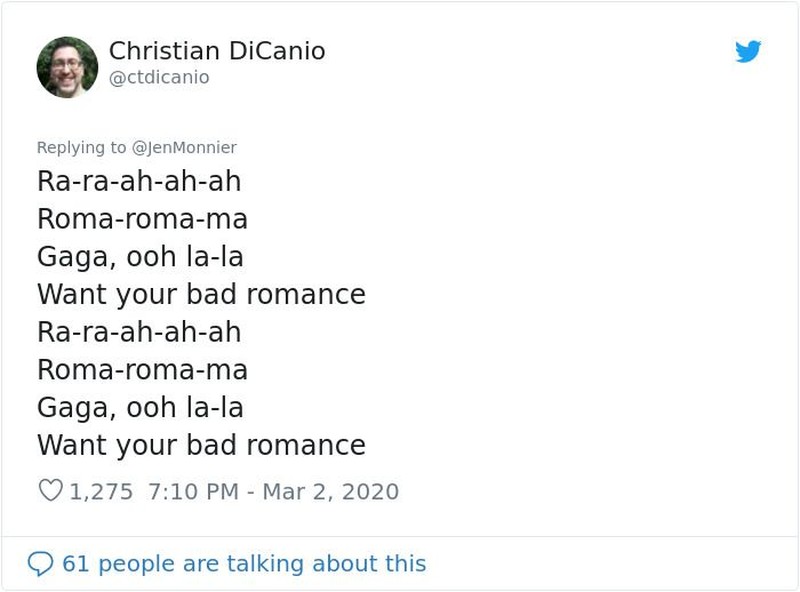Image resolution: width=800 pixels, height=592 pixels.
Task: Click the first "Ra-ra-ah-ah-ah" line
Action: (x=139, y=181)
